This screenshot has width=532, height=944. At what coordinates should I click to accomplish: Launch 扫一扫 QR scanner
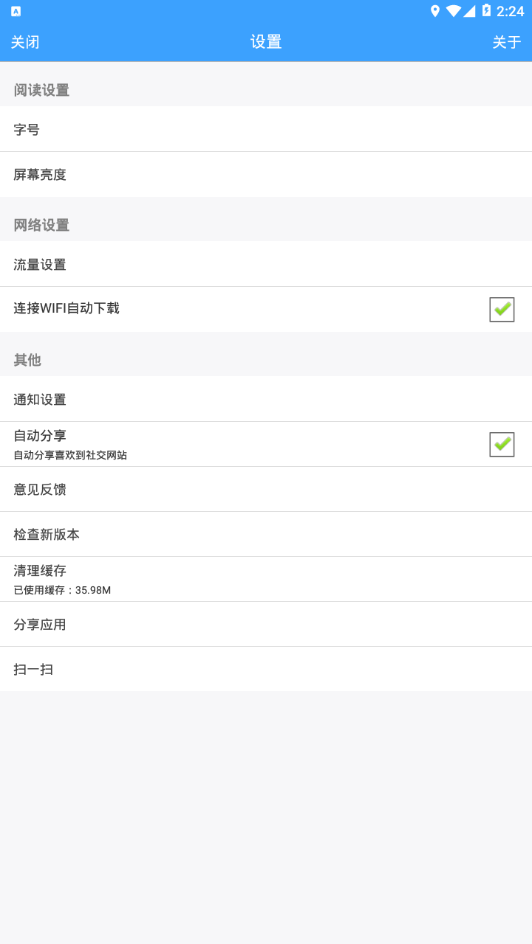coord(266,669)
